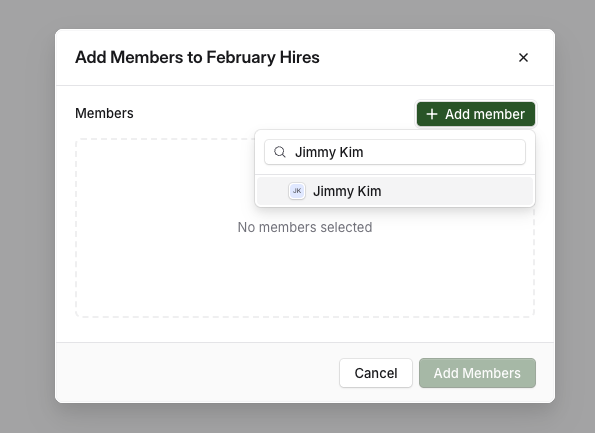Click the magnifier search icon
This screenshot has width=595, height=433.
click(280, 152)
